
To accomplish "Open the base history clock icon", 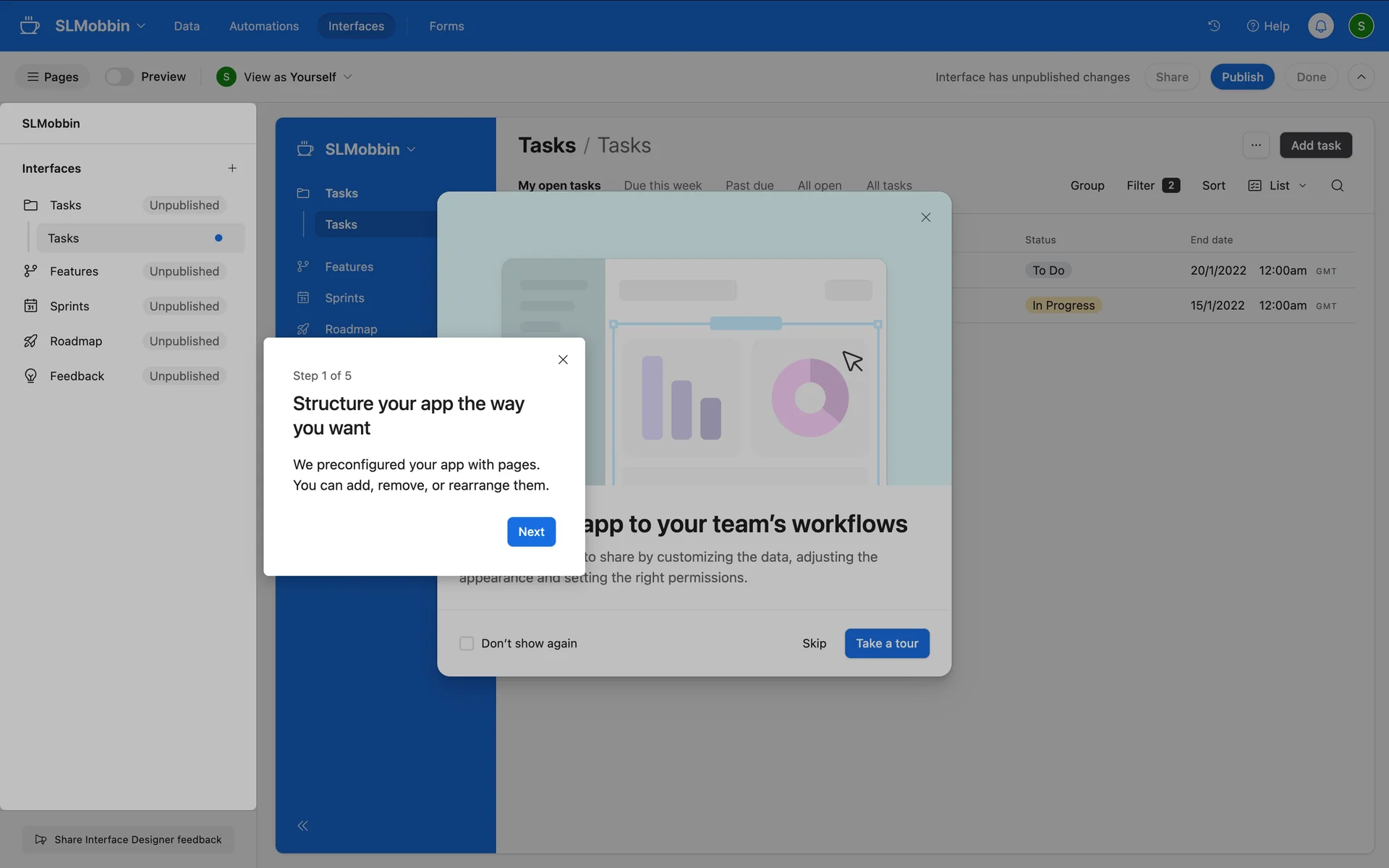I will tap(1214, 26).
